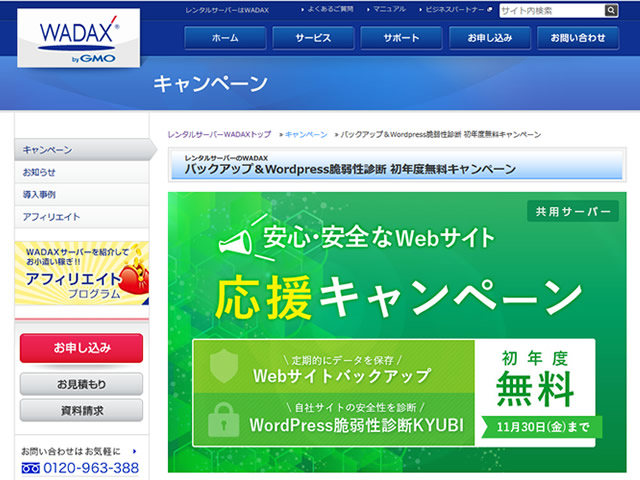Open the サポート nav tab
640x480 pixels.
tap(401, 38)
